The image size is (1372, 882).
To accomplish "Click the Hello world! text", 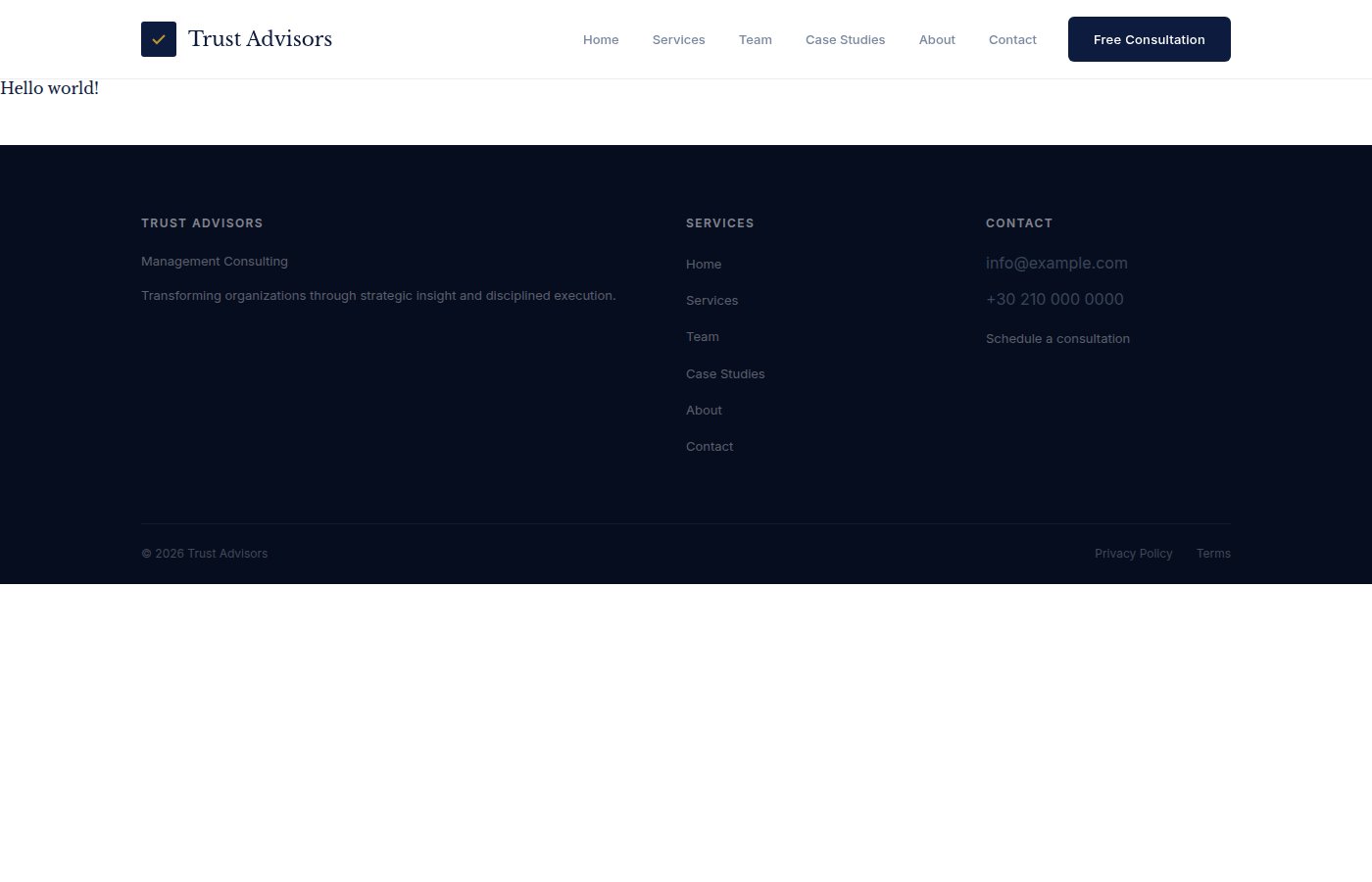I will (x=50, y=88).
